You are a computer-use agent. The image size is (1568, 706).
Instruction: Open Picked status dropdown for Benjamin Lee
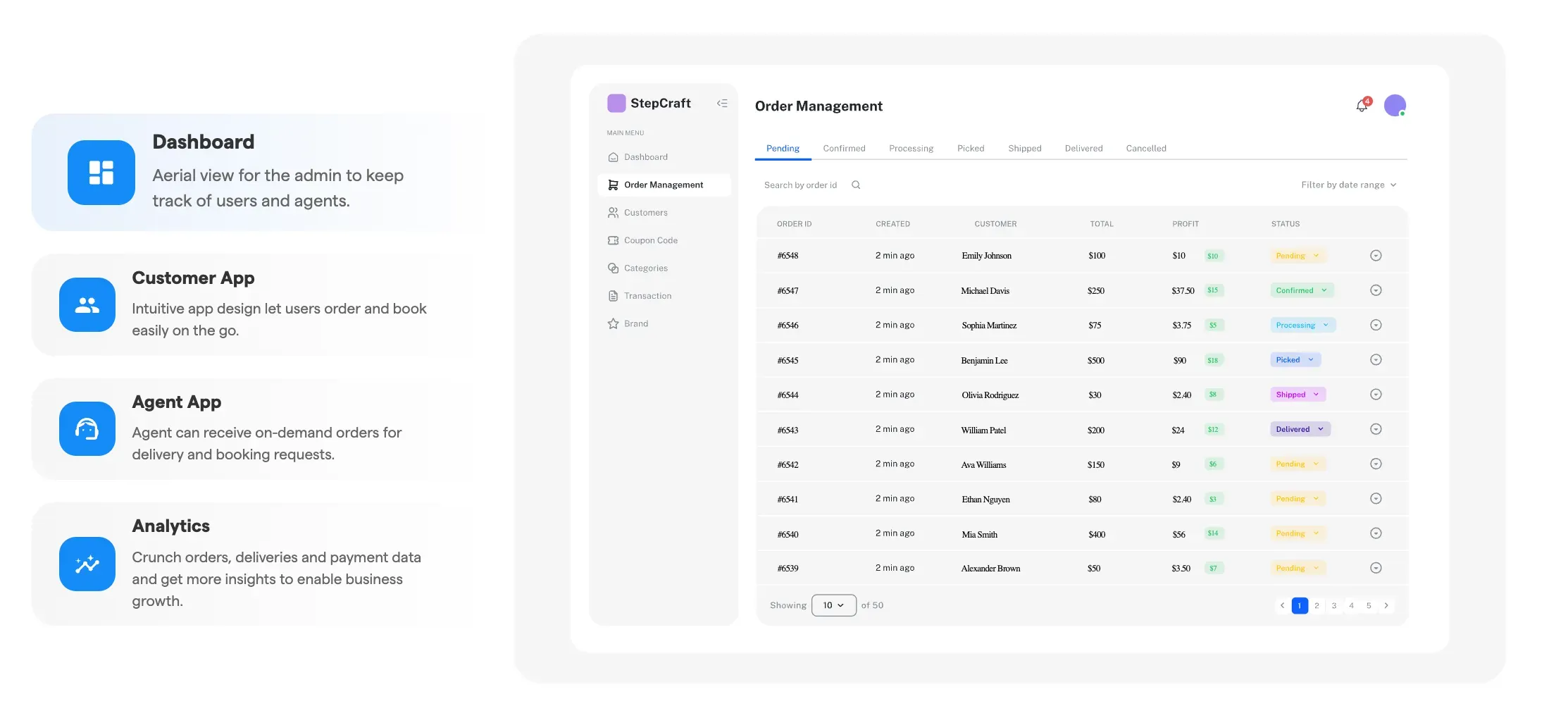tap(1295, 360)
